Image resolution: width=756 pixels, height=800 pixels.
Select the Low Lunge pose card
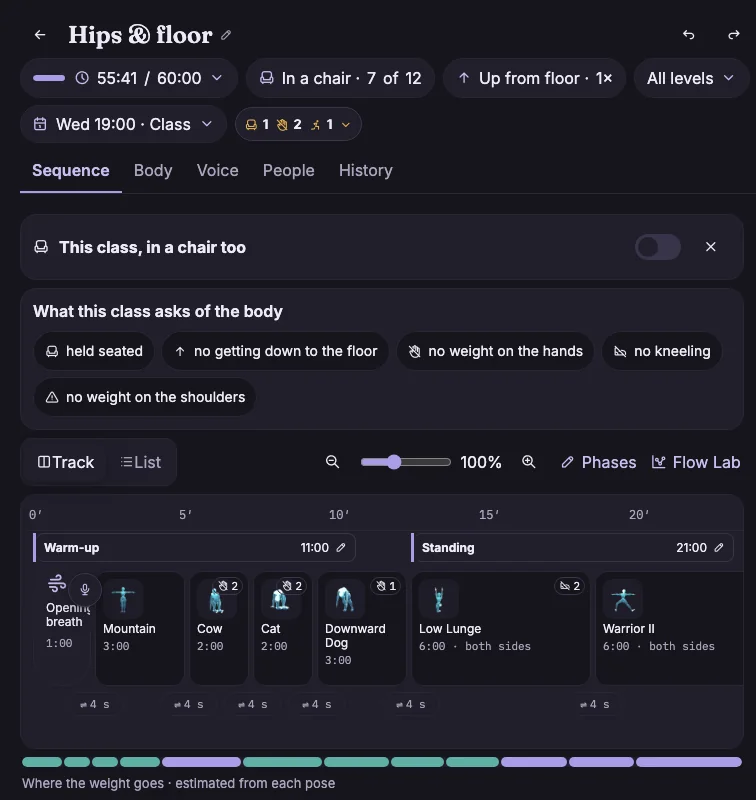(x=501, y=629)
